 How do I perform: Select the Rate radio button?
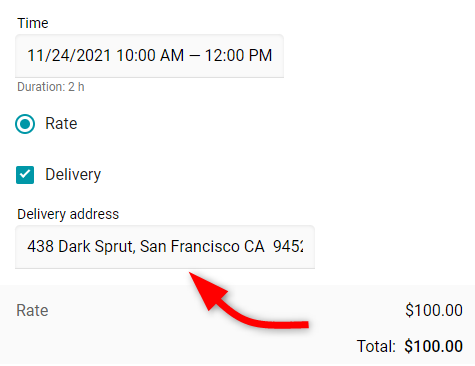coord(25,124)
